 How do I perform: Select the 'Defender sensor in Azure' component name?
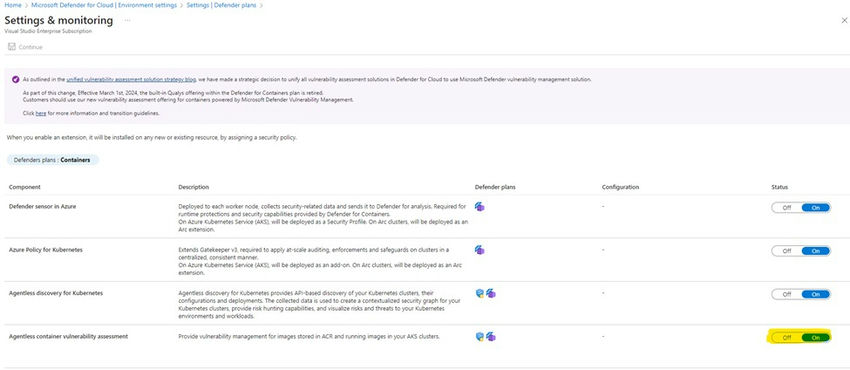coord(42,206)
